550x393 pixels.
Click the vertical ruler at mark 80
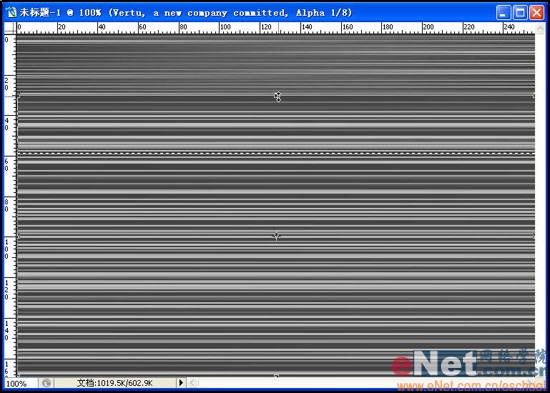(7, 205)
